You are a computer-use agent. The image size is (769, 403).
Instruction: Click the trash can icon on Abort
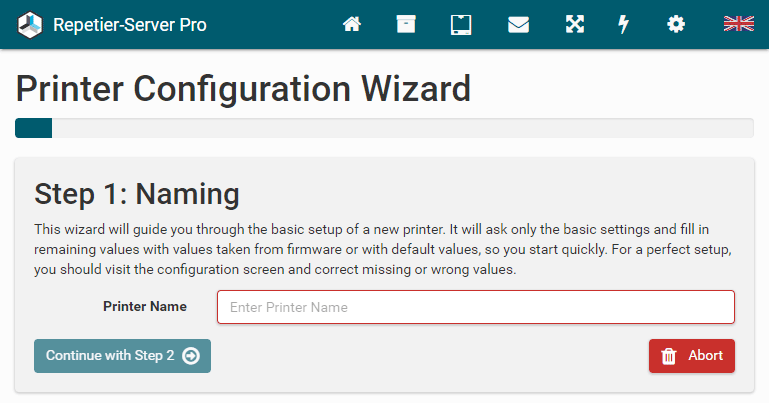coord(670,356)
